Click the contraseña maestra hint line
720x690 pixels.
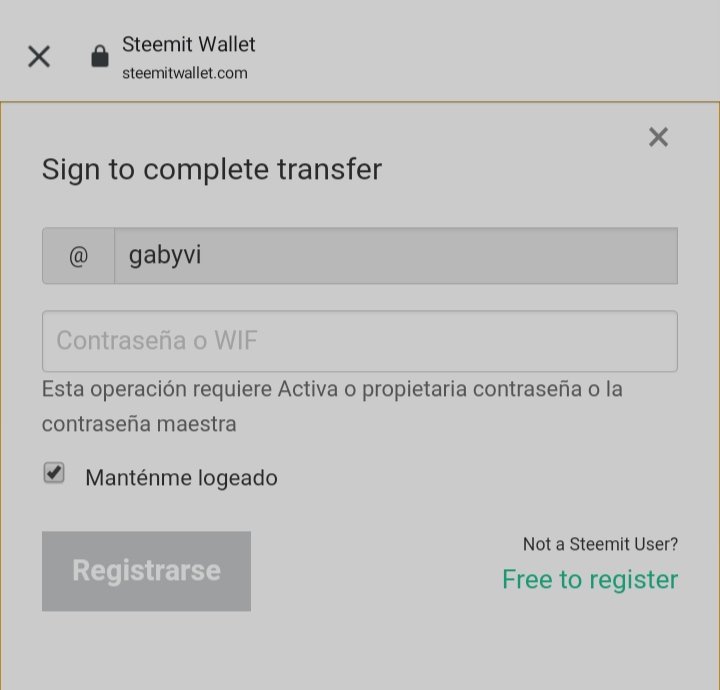(x=139, y=424)
